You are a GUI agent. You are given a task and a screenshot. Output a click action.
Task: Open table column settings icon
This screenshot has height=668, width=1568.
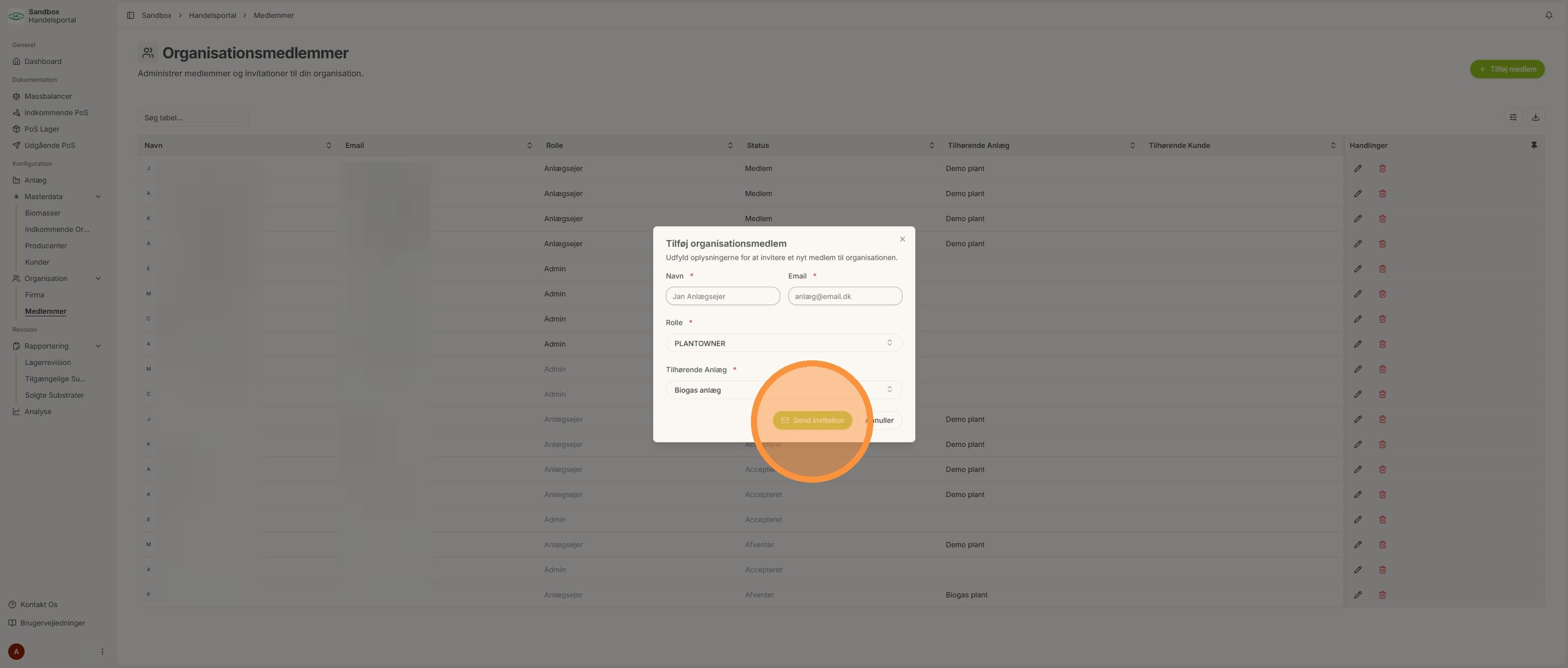click(x=1513, y=117)
